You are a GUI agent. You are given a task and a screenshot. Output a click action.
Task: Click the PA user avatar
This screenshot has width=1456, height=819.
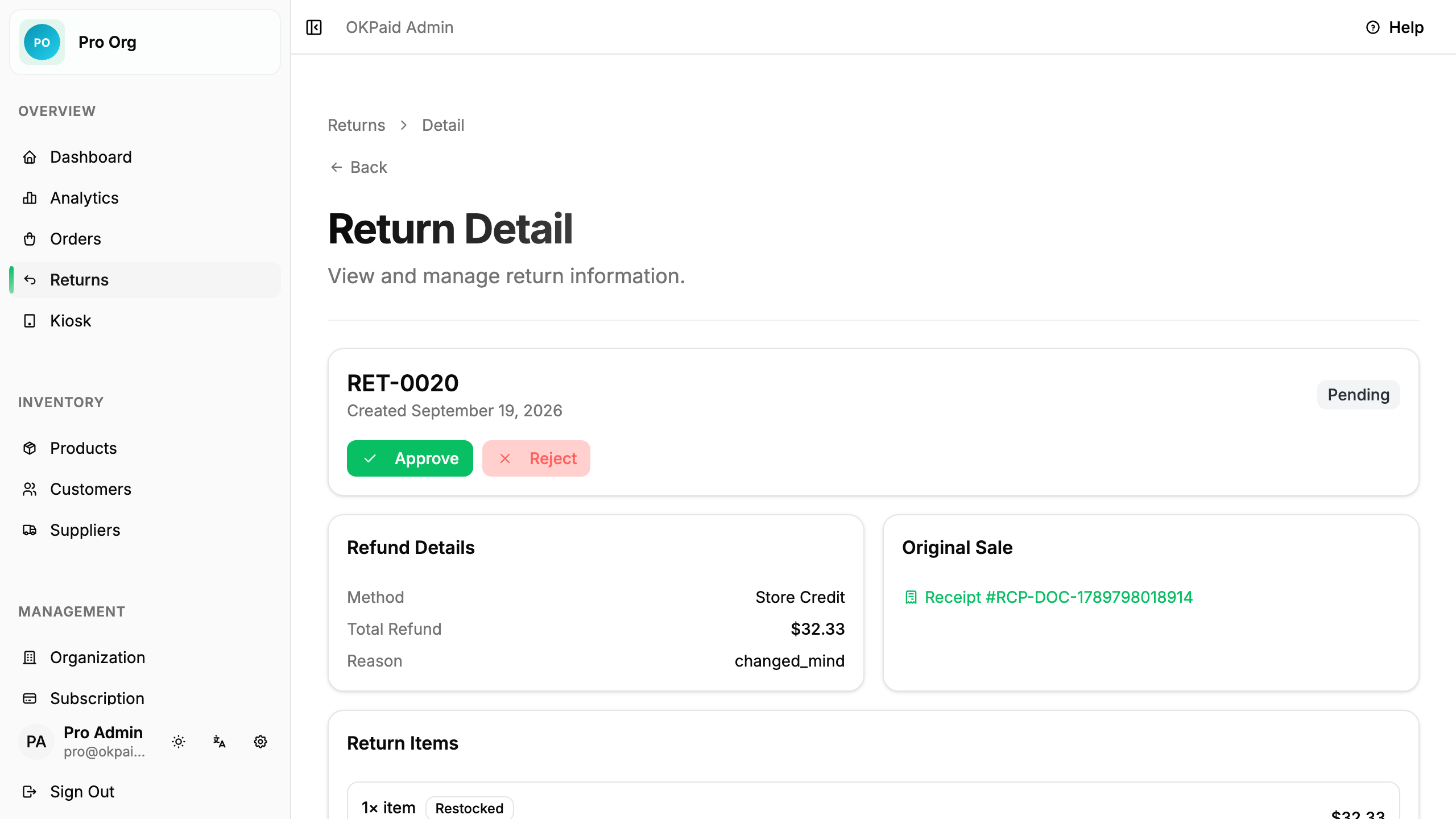click(x=36, y=742)
